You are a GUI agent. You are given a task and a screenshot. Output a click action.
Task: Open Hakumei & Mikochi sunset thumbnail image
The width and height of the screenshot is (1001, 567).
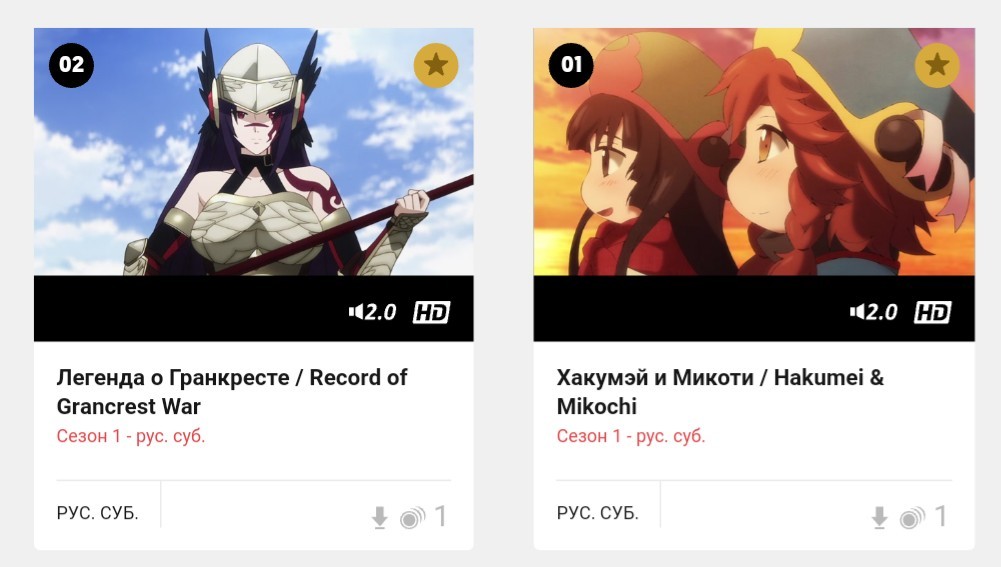click(754, 152)
